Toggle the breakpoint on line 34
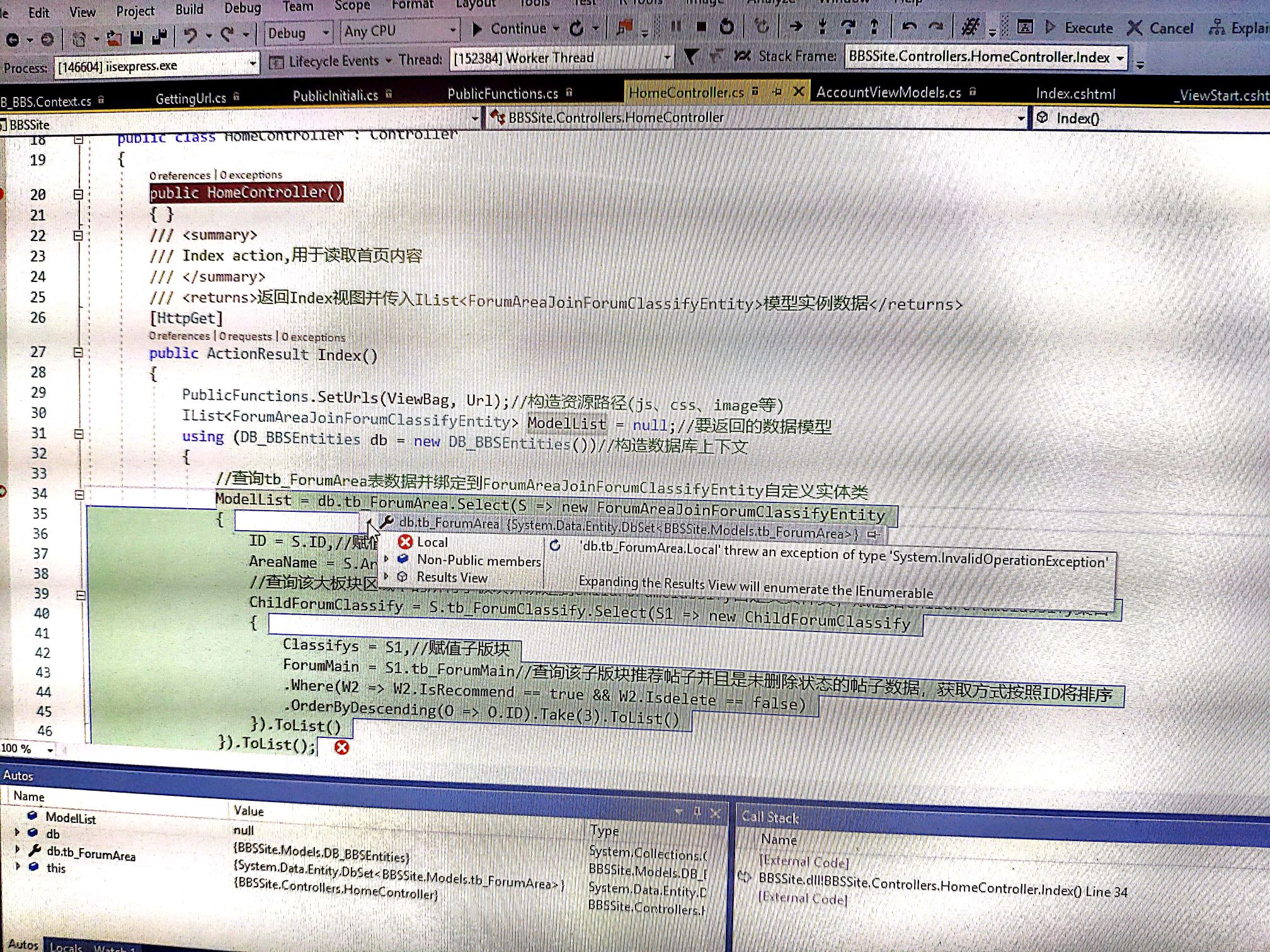Image resolution: width=1270 pixels, height=952 pixels. coord(2,492)
